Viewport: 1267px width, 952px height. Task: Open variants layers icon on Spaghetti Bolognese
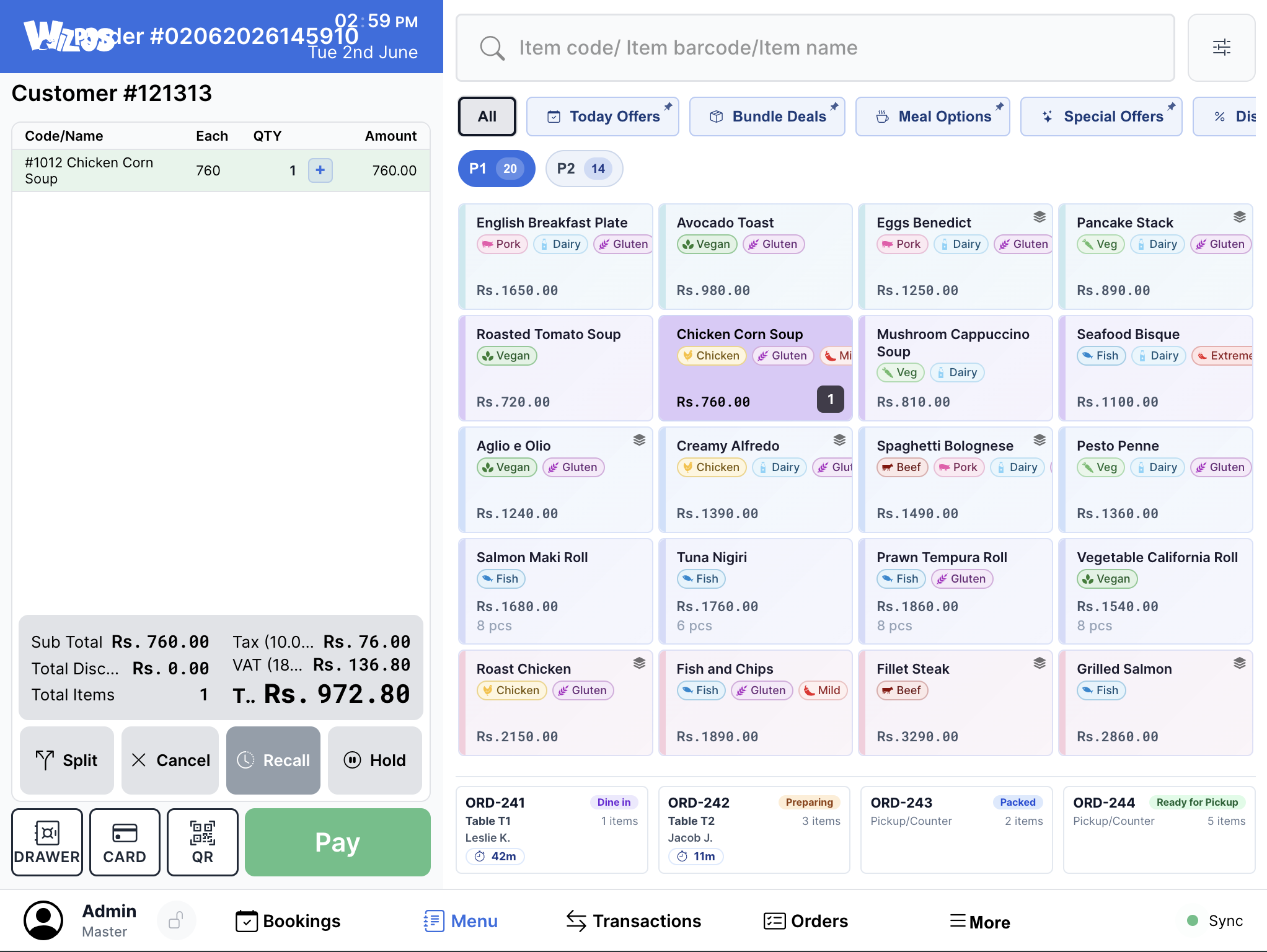(1040, 440)
